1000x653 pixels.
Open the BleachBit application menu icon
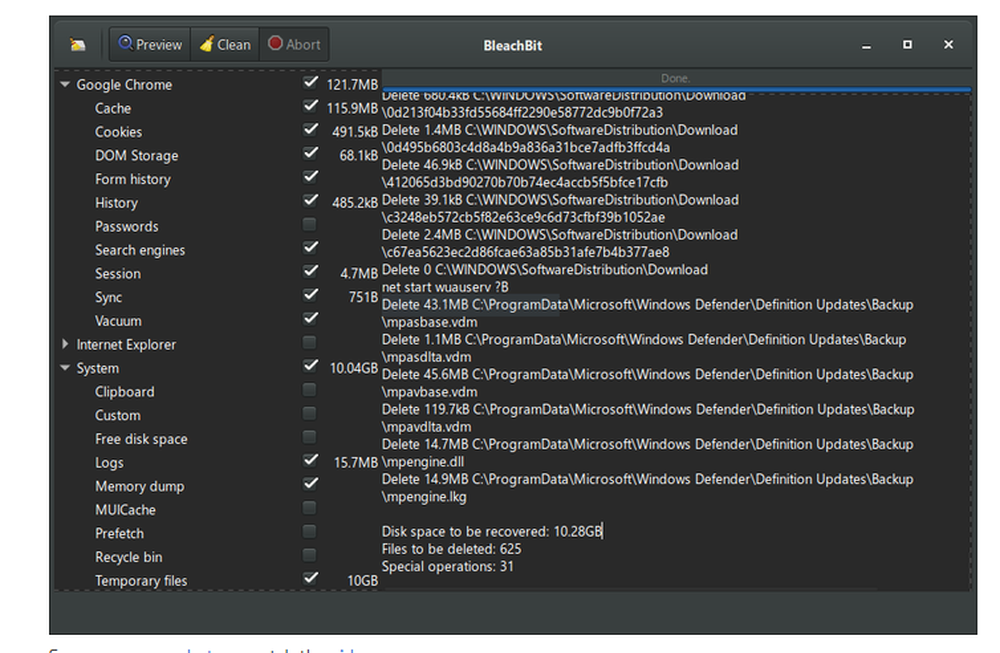click(x=77, y=45)
